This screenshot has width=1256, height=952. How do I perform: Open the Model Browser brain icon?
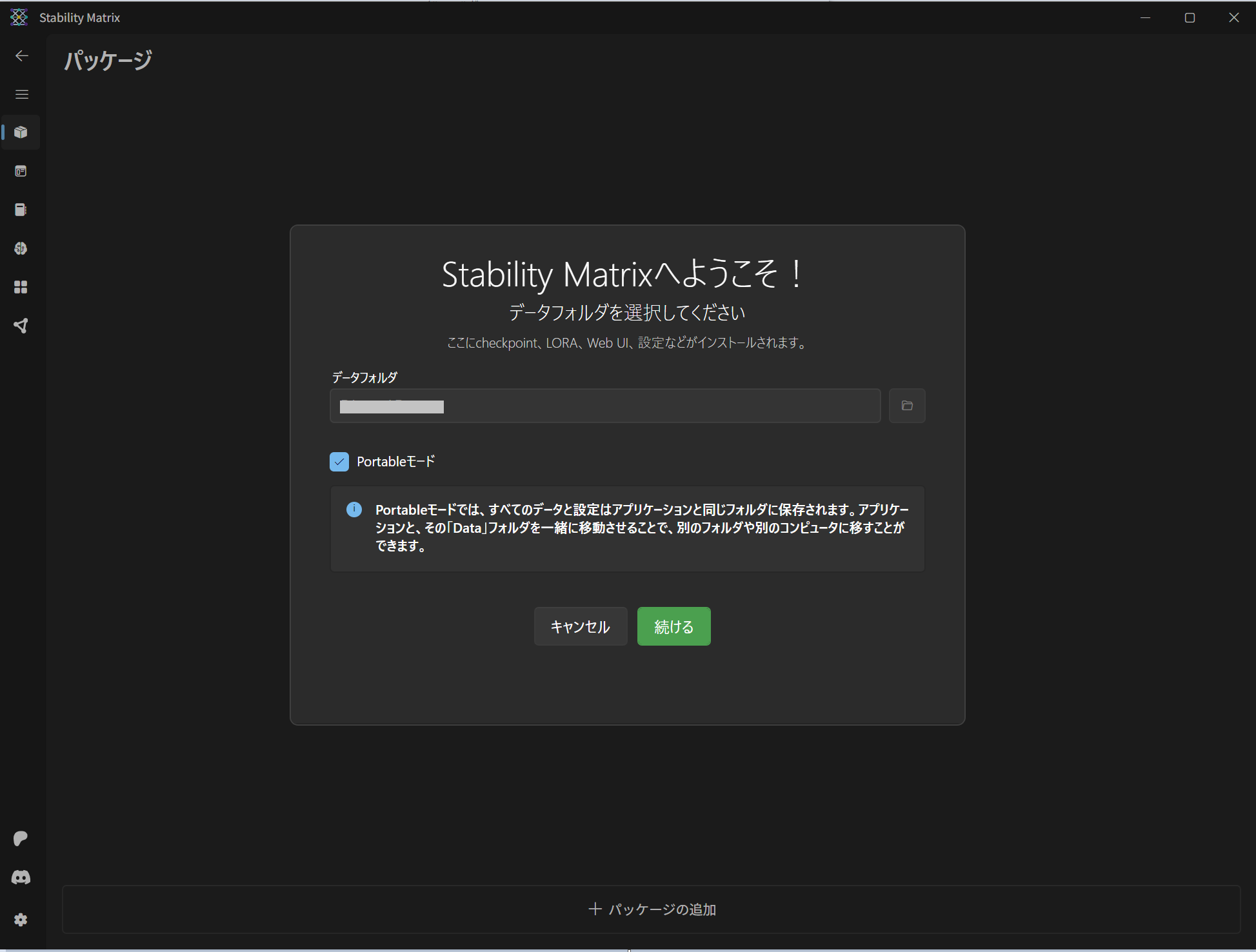pyautogui.click(x=21, y=248)
